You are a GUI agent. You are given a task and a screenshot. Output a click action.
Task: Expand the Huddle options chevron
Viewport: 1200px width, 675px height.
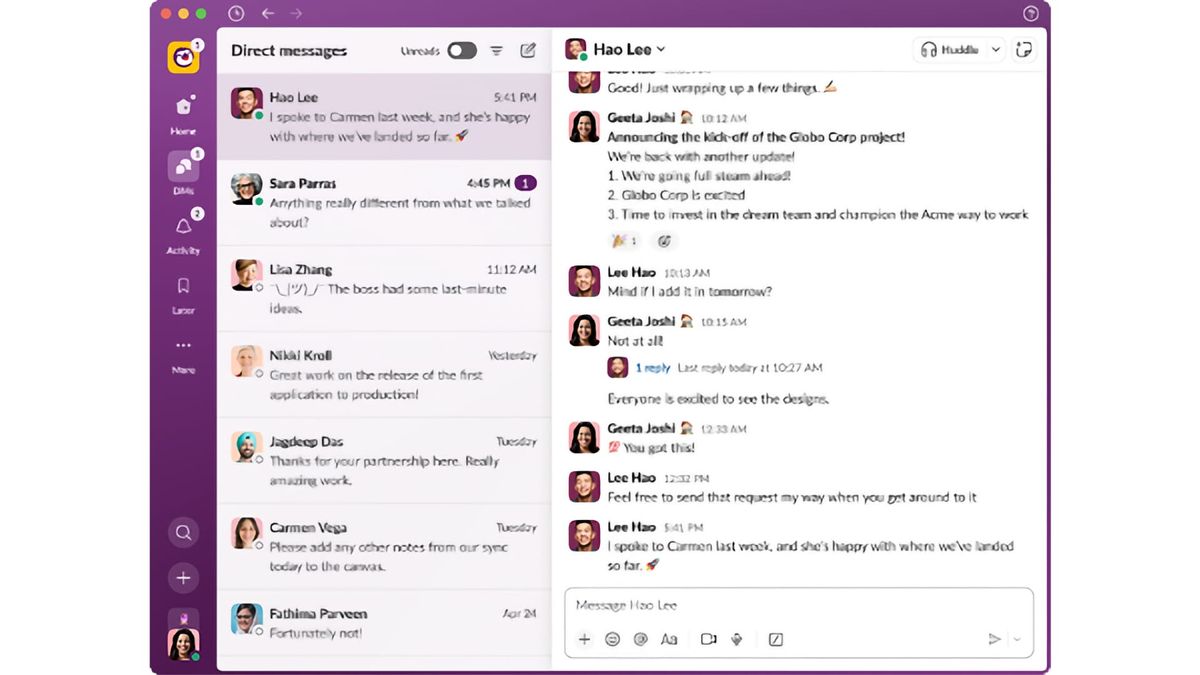[x=994, y=48]
